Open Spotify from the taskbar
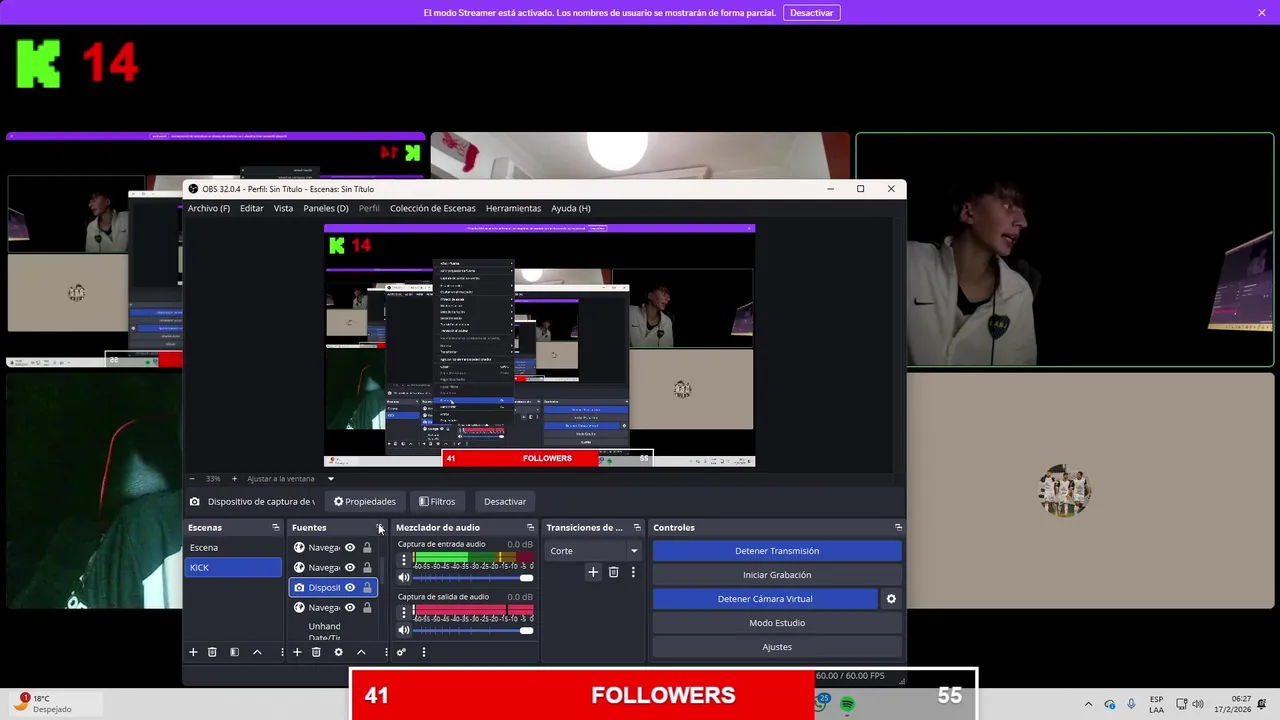The height and width of the screenshot is (720, 1280). coord(847,704)
